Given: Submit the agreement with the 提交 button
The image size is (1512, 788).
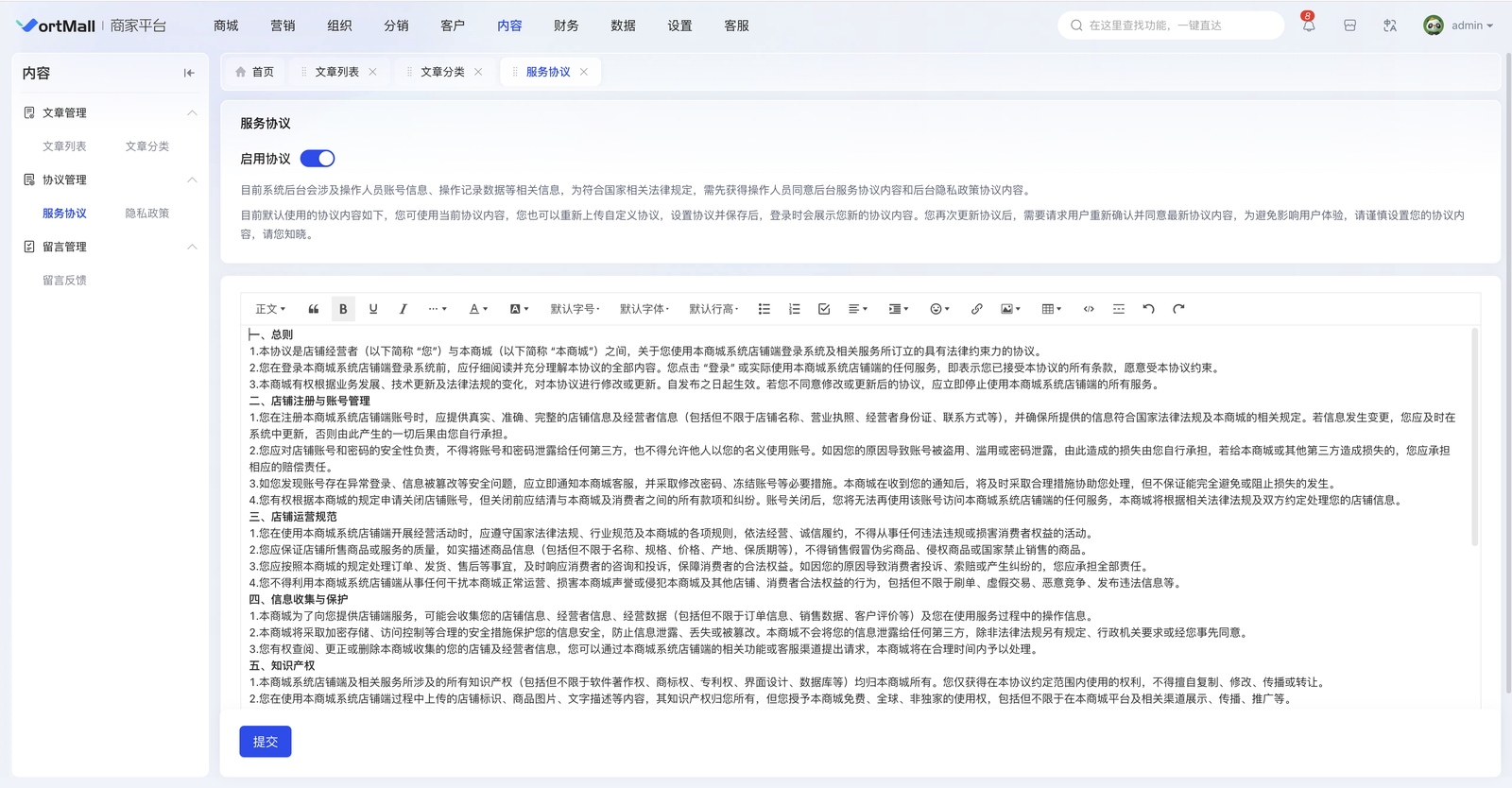Looking at the screenshot, I should (266, 742).
